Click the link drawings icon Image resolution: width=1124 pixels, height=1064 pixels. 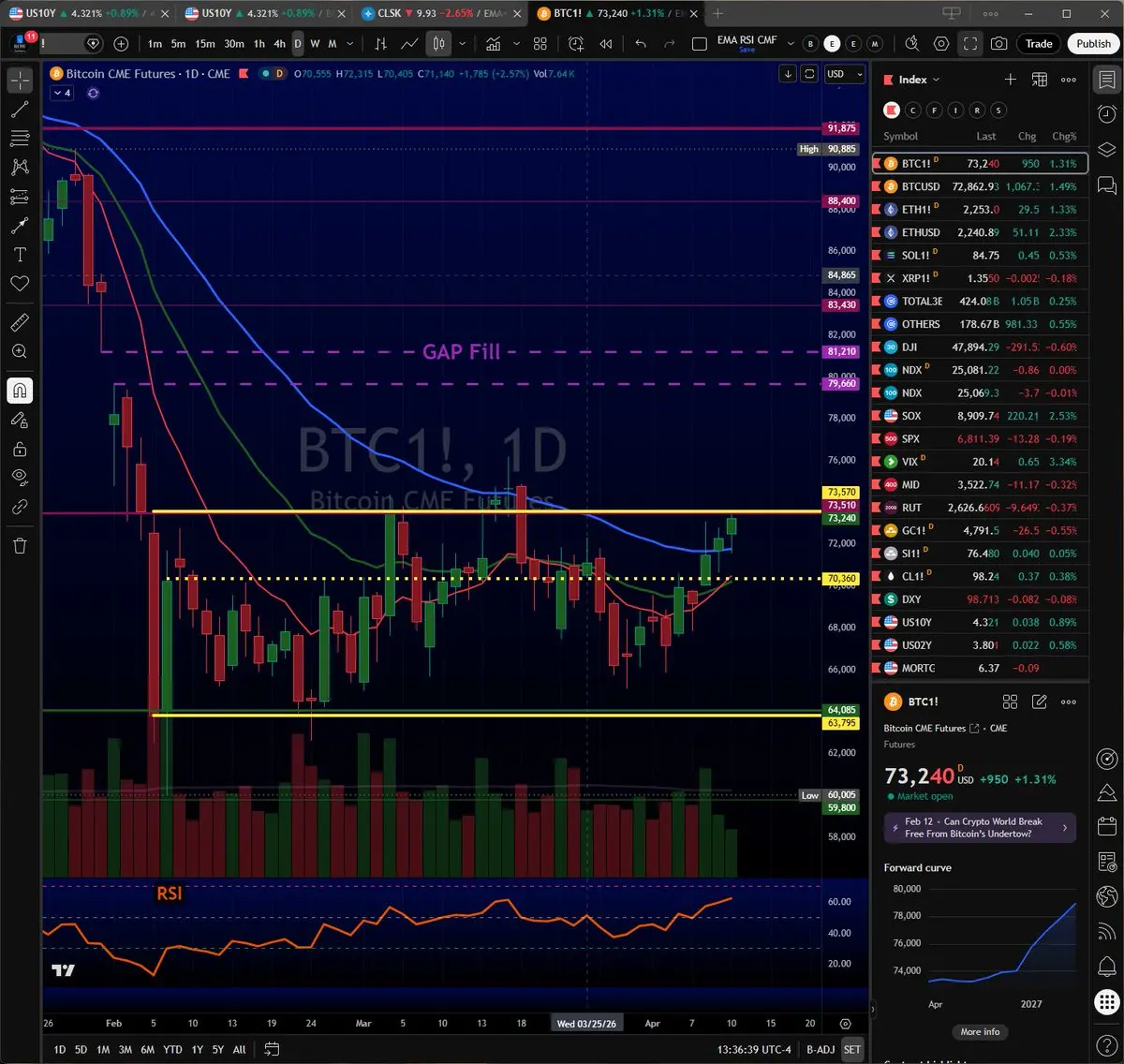(20, 507)
